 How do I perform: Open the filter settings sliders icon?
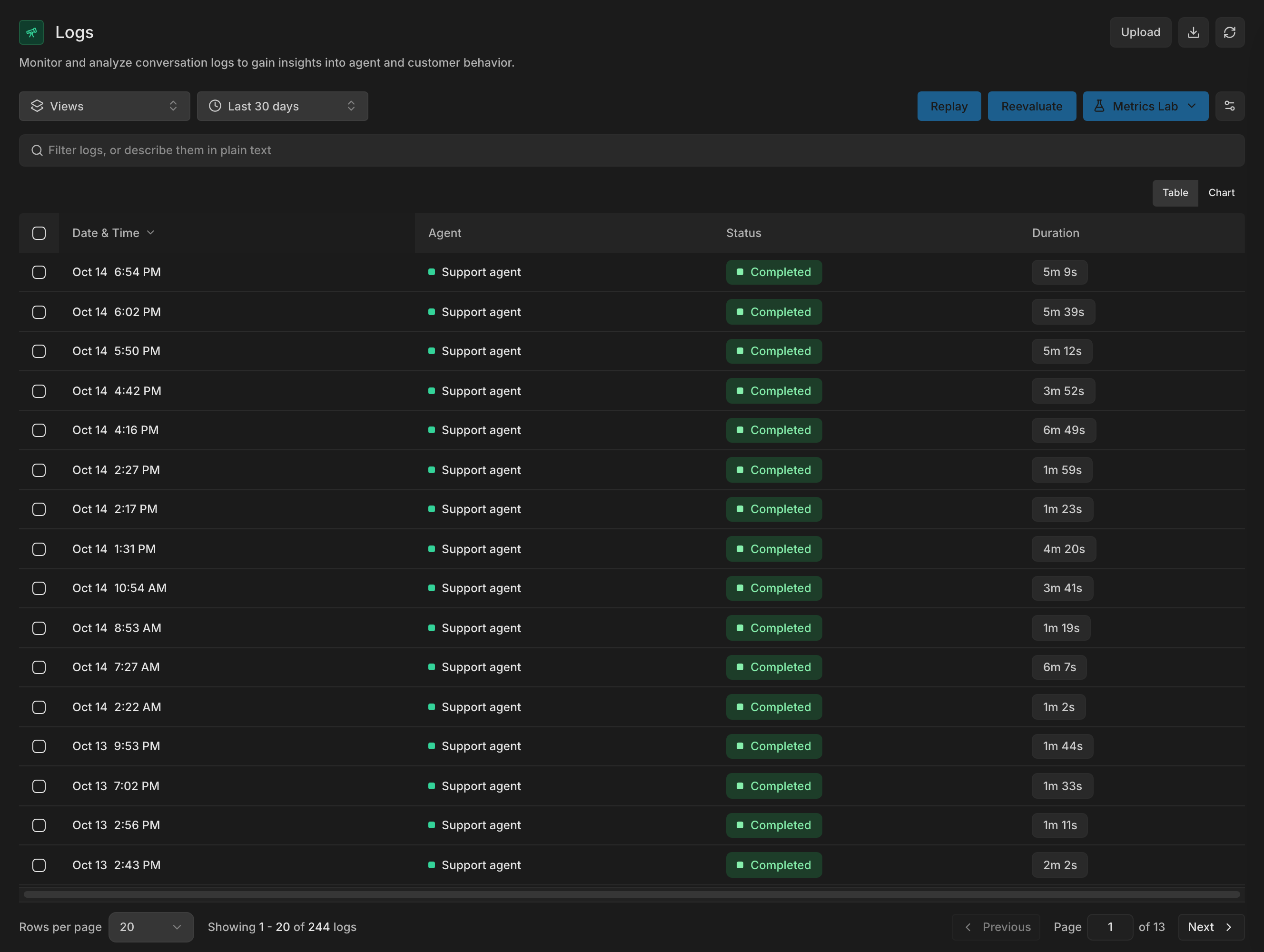(x=1230, y=106)
